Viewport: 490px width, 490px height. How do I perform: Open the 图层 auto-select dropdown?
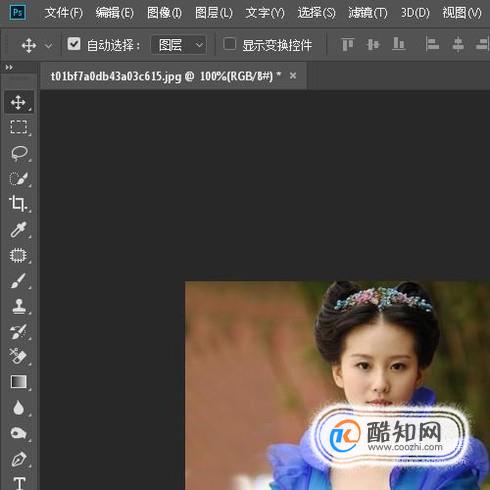179,45
